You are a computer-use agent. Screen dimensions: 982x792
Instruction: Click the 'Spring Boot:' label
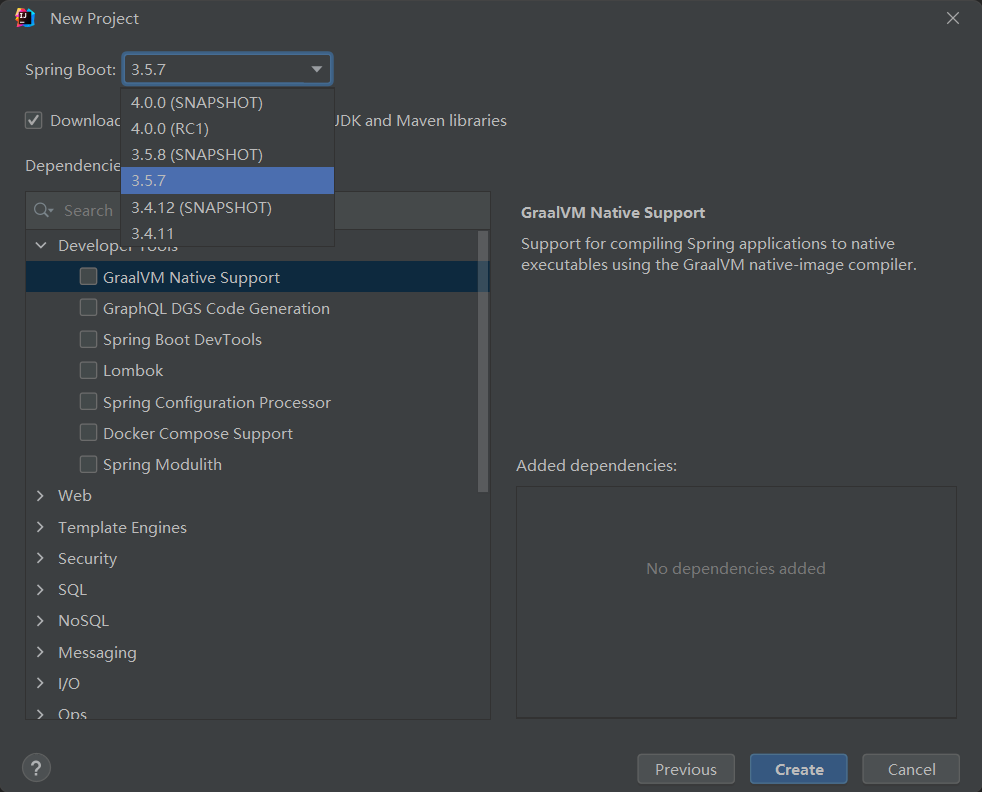71,69
